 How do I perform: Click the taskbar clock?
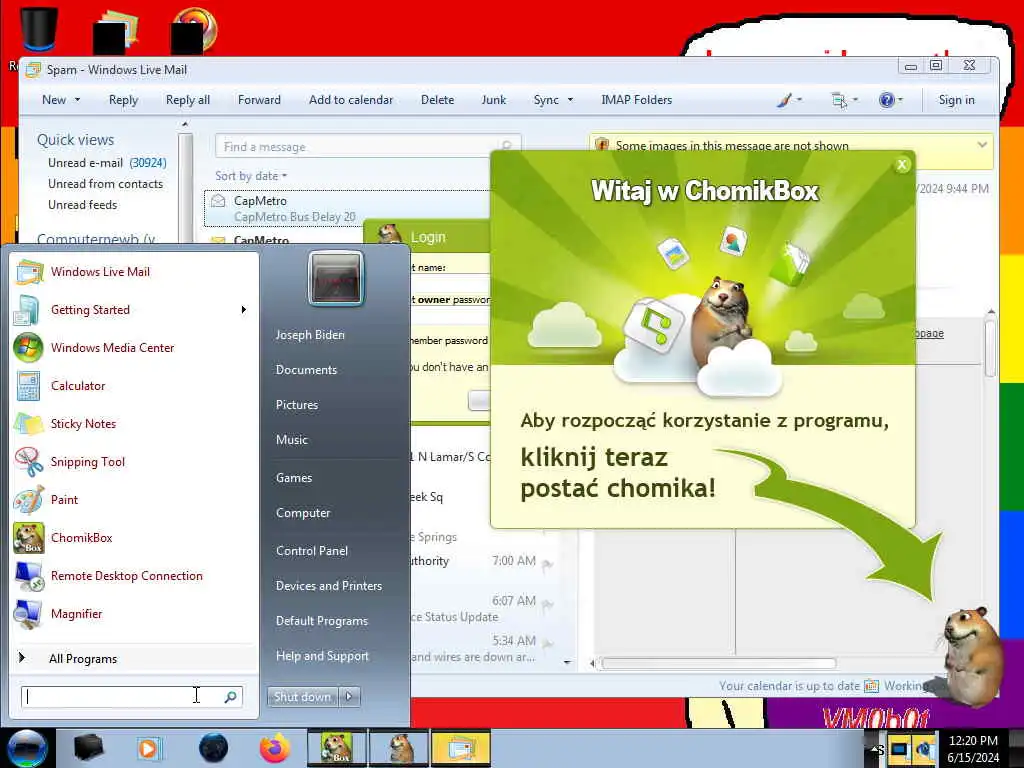(973, 749)
